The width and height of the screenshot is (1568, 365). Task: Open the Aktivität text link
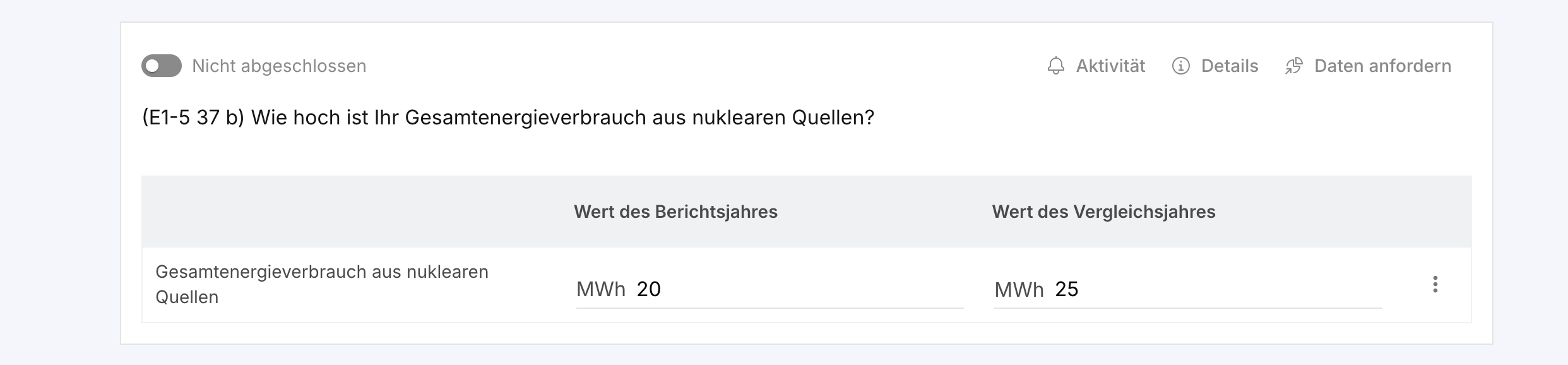[x=1110, y=66]
